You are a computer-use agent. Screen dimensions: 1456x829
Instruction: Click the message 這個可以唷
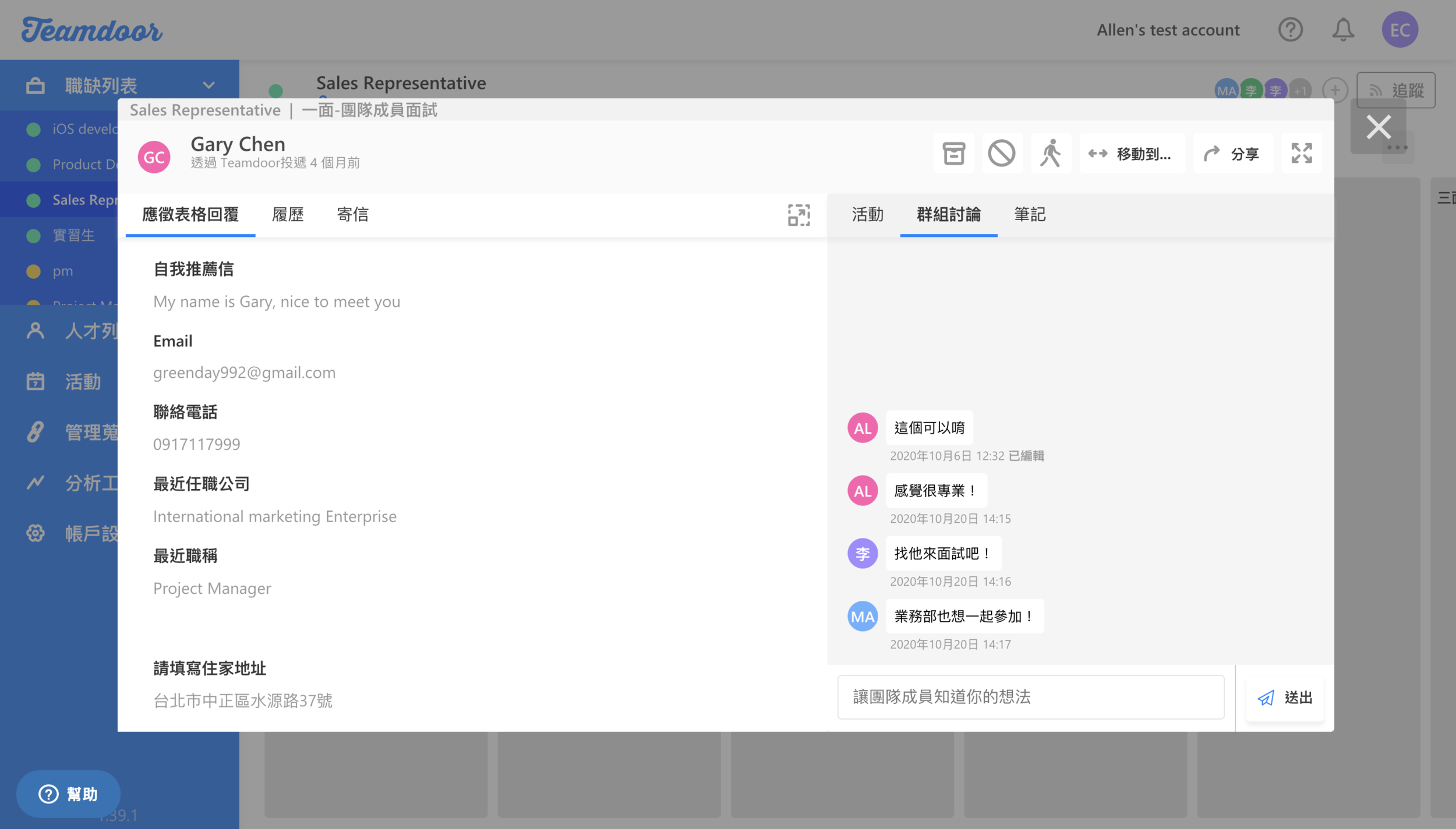pos(930,428)
